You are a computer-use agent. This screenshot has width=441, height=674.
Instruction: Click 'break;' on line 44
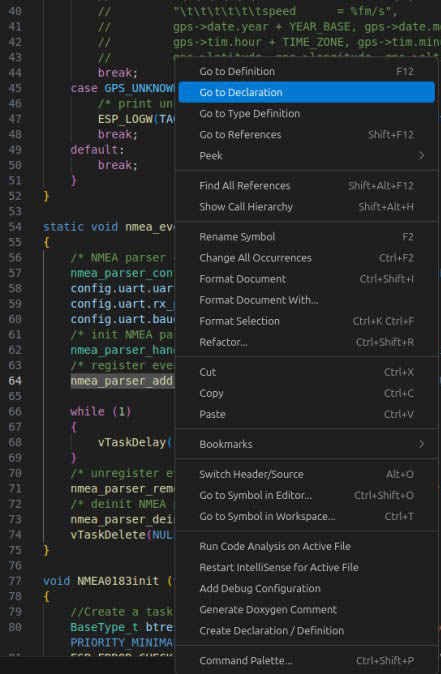(118, 73)
